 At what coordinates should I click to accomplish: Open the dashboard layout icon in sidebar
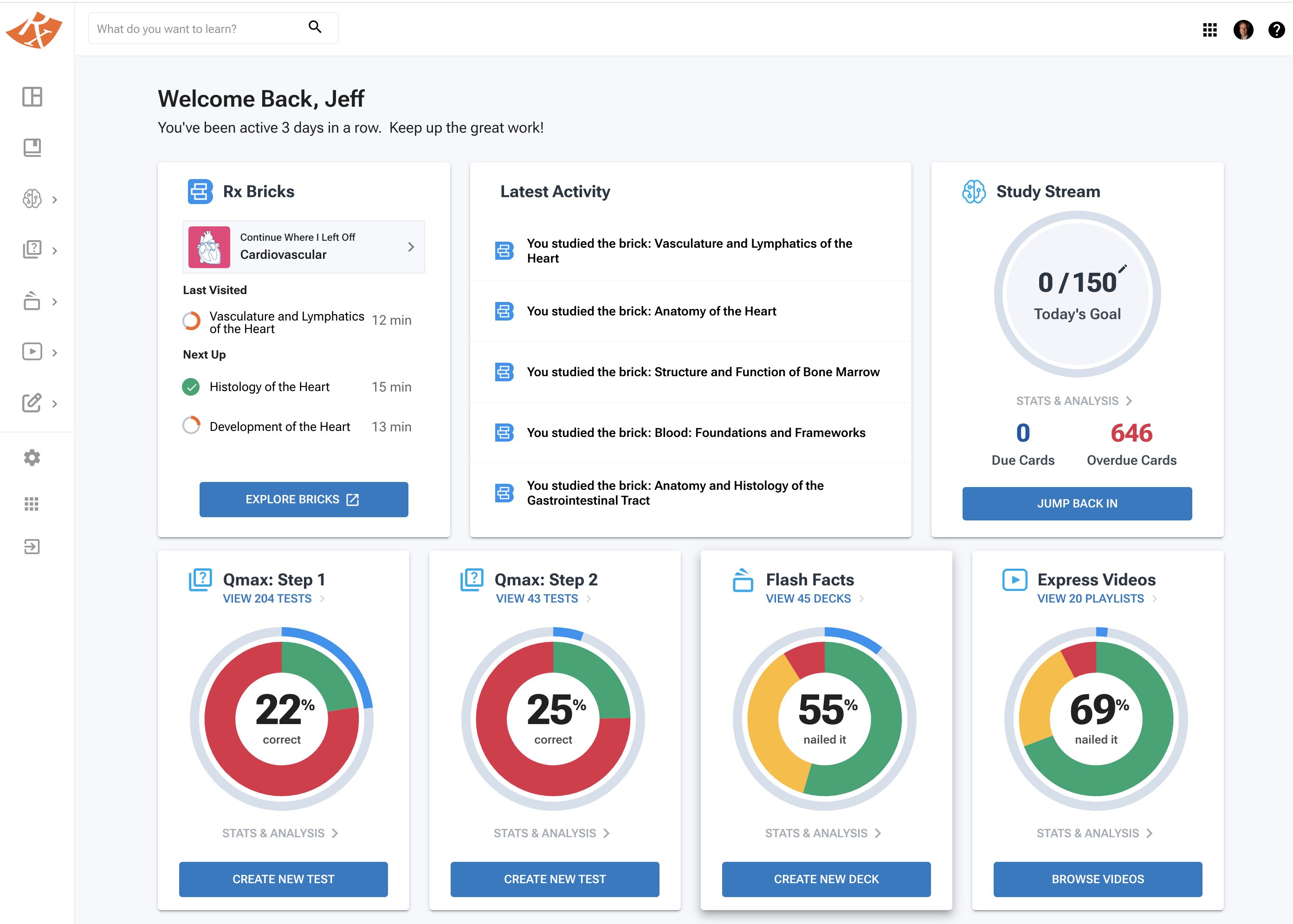32,97
